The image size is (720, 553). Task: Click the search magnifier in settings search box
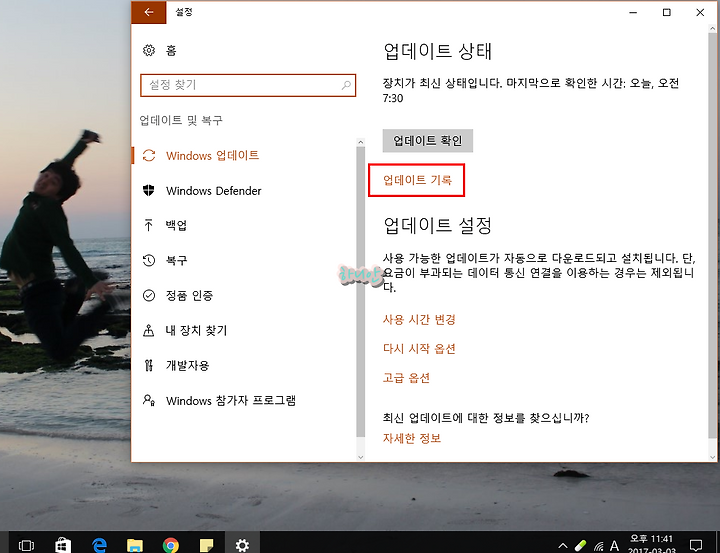pos(346,85)
